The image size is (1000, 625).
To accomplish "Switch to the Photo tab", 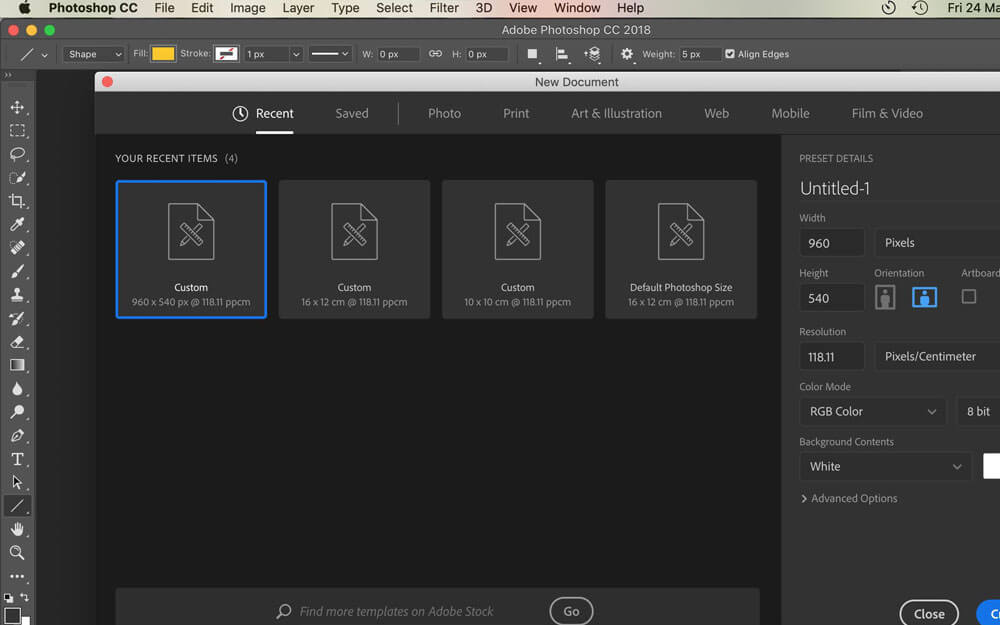I will point(445,114).
